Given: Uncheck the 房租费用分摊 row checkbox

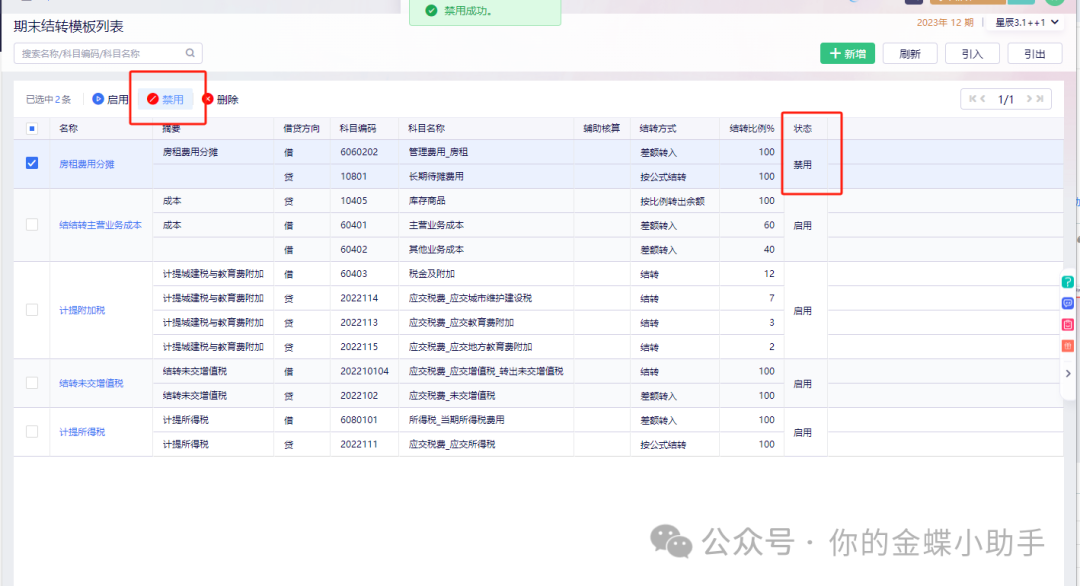Looking at the screenshot, I should coord(32,164).
